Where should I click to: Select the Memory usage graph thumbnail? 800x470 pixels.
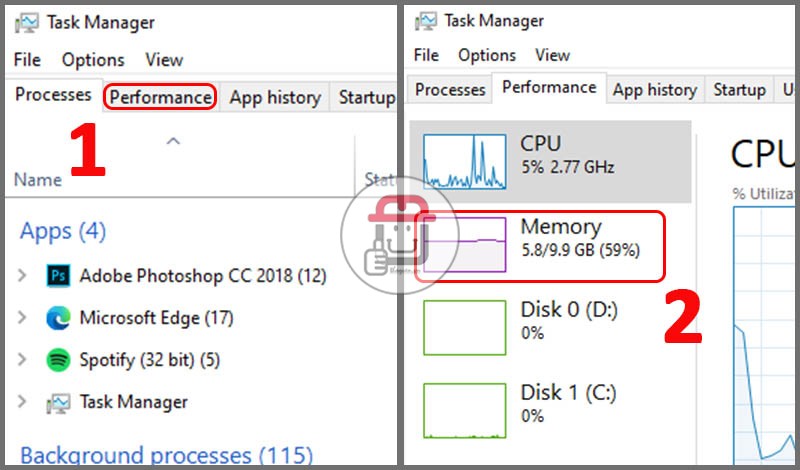464,244
